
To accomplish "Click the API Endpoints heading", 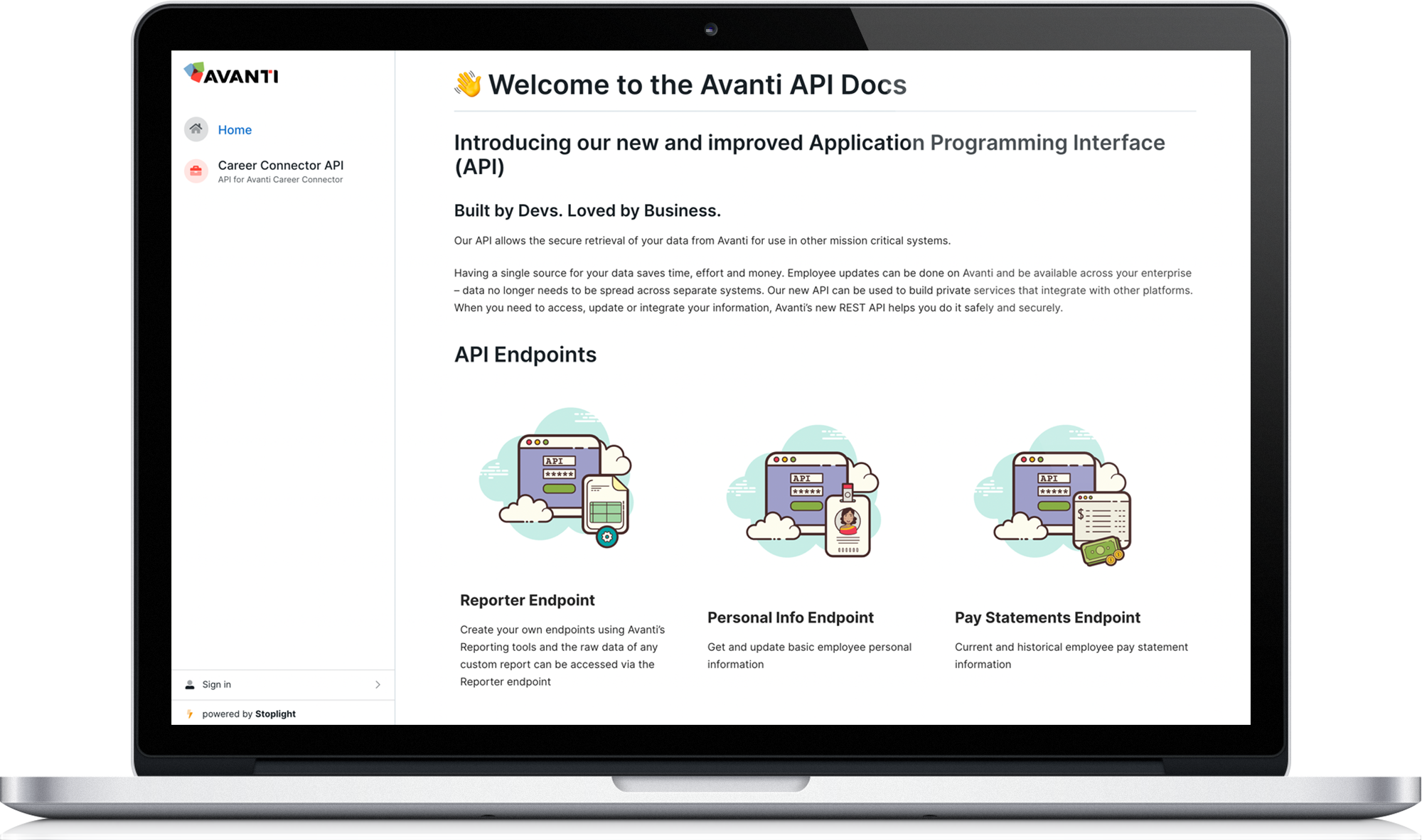I will point(525,354).
